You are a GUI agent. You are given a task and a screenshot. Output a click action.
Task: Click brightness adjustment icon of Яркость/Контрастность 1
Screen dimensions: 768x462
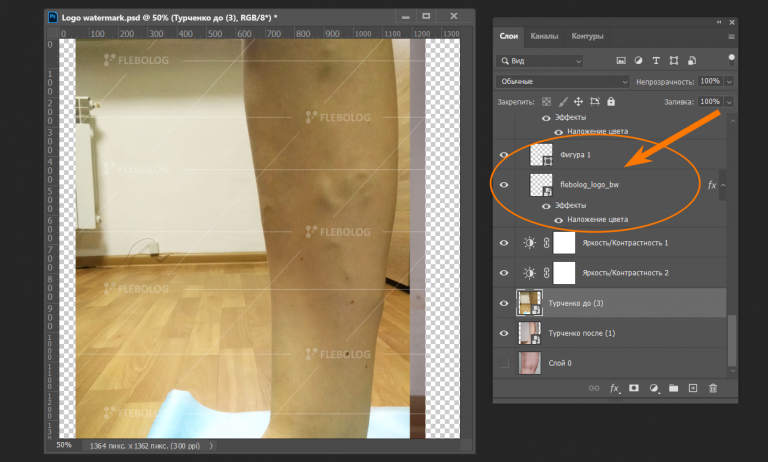(x=529, y=243)
